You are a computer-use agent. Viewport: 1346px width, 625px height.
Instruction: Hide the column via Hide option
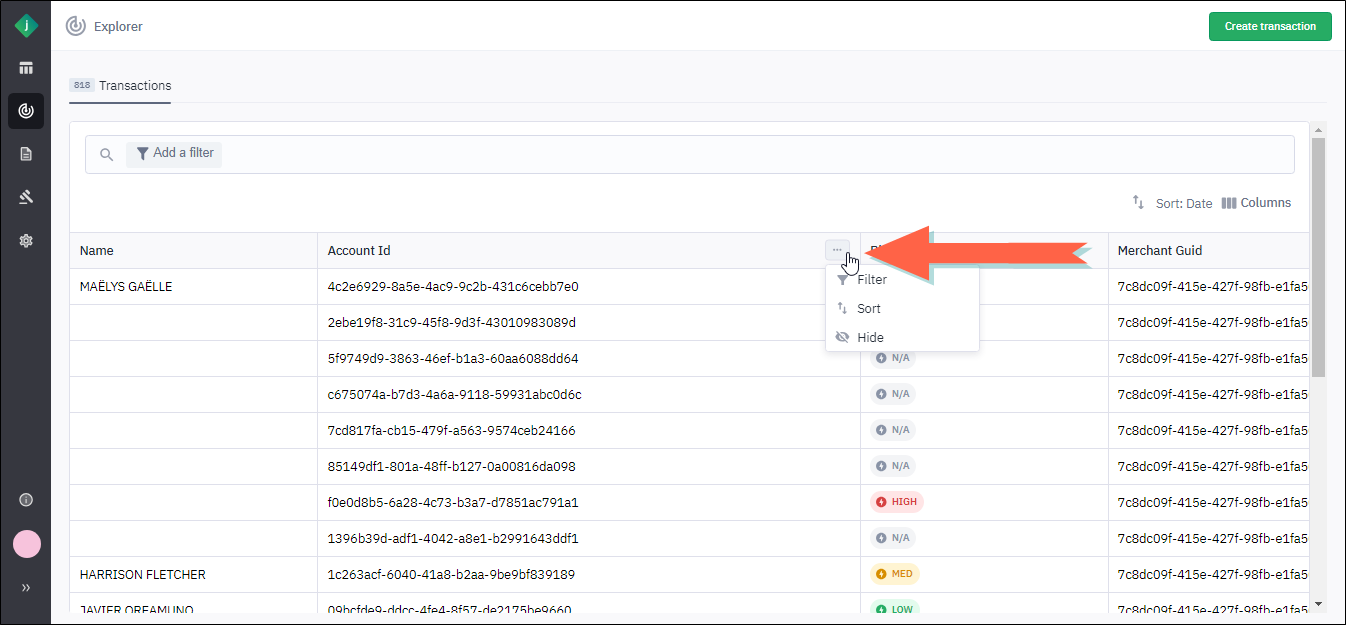(870, 338)
